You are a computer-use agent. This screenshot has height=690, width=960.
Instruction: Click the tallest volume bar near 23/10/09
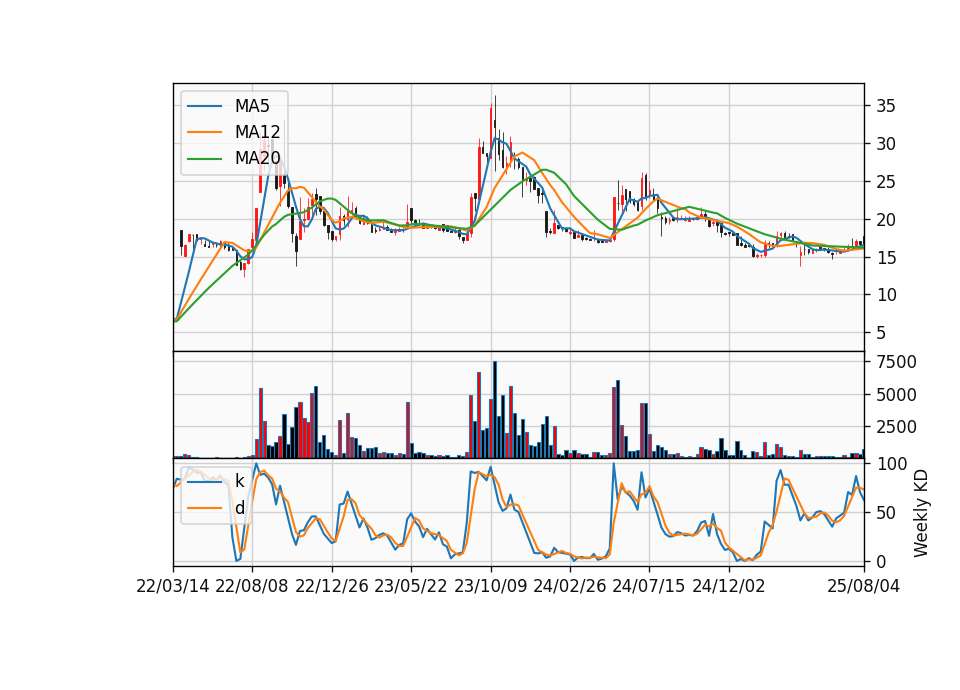click(495, 410)
